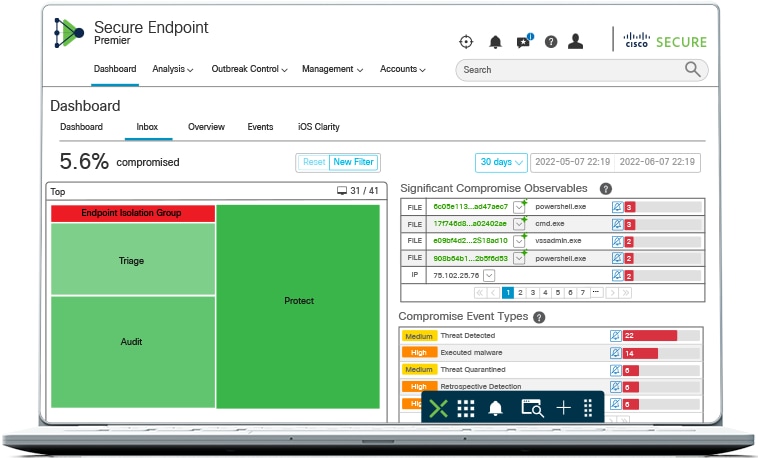Open the user account profile icon
The height and width of the screenshot is (458, 758).
(575, 42)
